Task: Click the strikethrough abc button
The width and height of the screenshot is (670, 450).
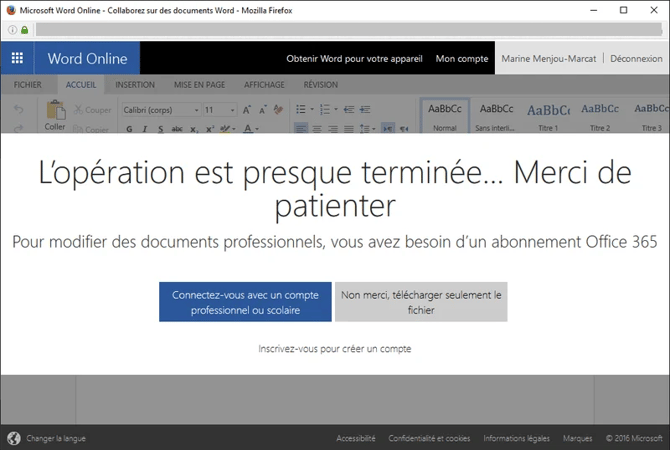Action: 177,129
